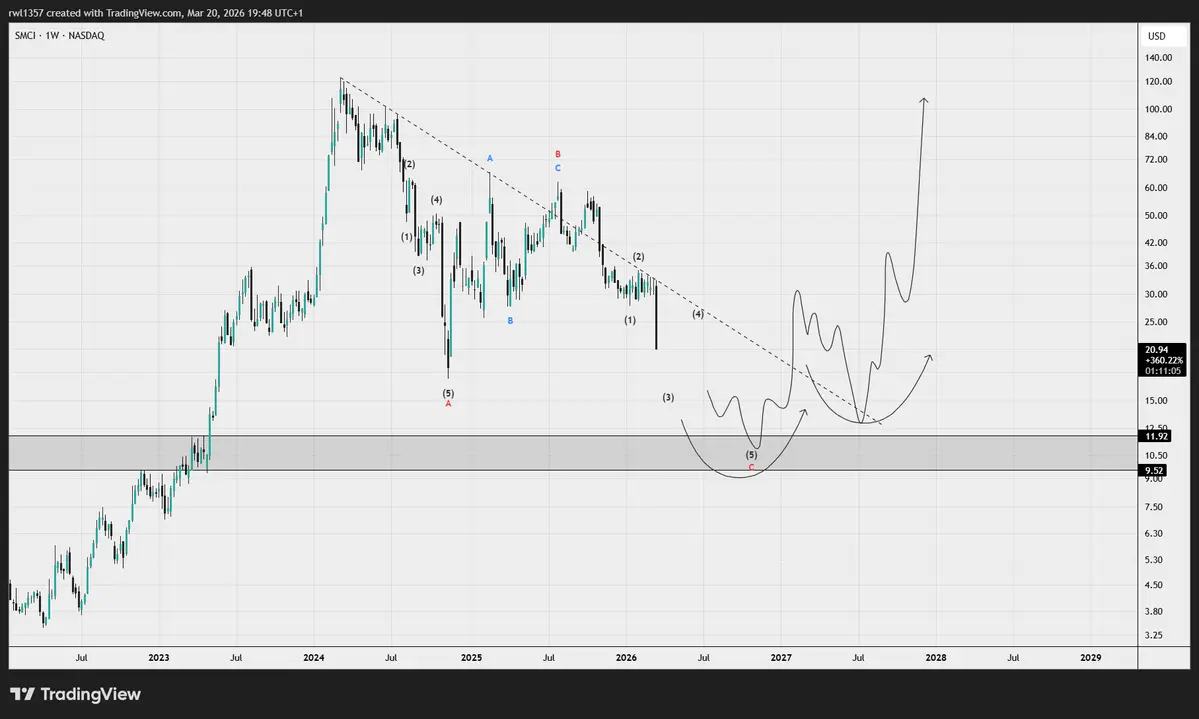Select the USD currency label
1199x719 pixels.
coord(1156,36)
